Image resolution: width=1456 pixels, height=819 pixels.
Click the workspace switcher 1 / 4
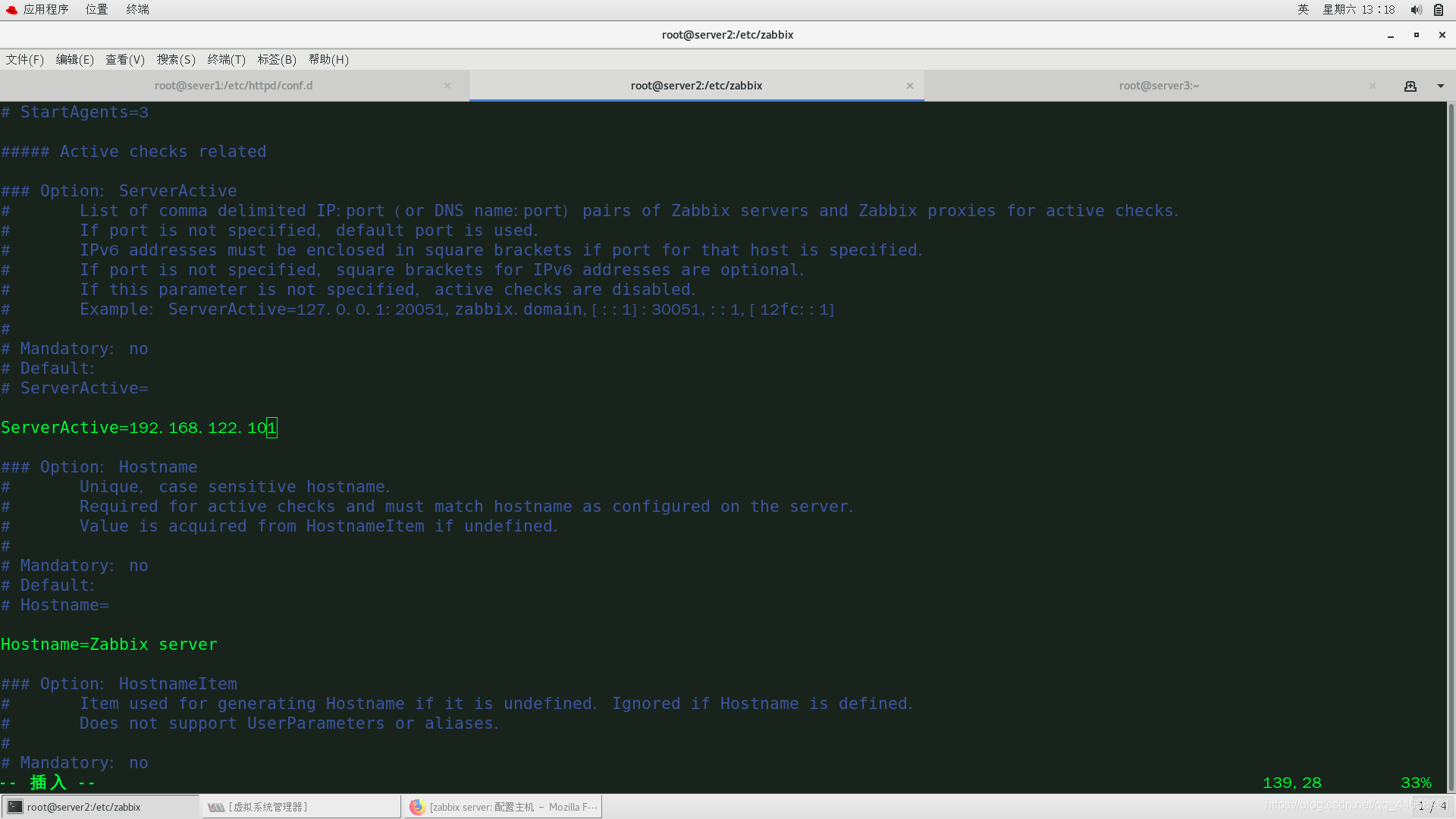coord(1432,806)
